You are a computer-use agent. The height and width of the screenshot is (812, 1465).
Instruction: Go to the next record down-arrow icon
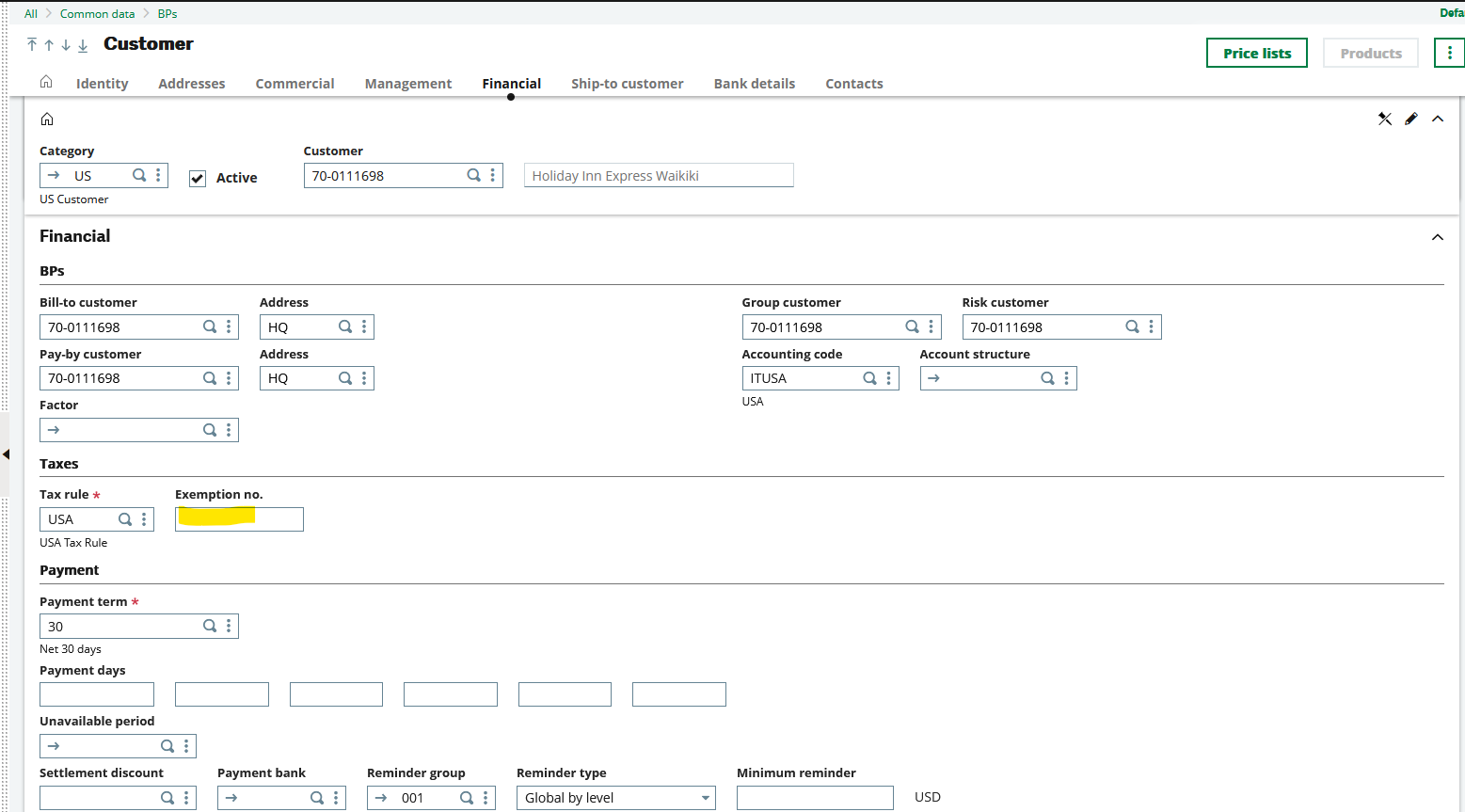pos(65,44)
